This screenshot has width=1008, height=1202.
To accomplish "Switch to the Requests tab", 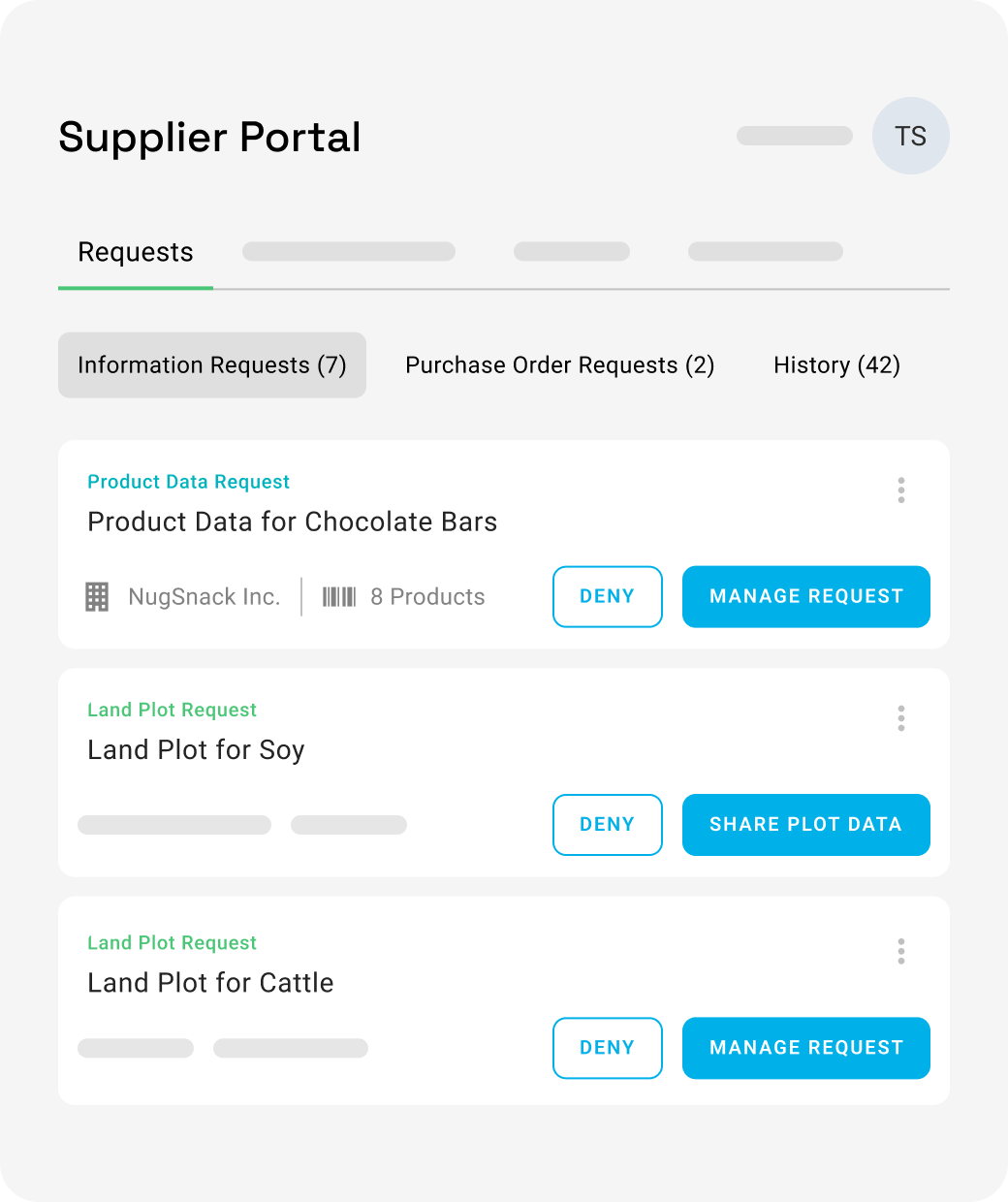I will point(136,253).
